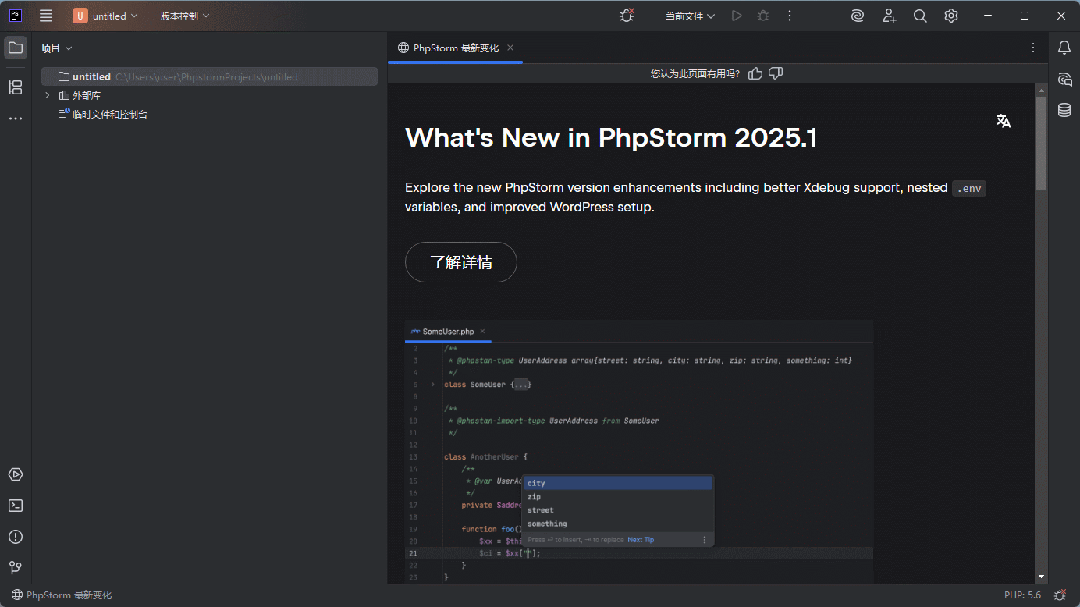This screenshot has height=607, width=1080.
Task: Click the status bar debug listener icon
Action: point(1060,595)
